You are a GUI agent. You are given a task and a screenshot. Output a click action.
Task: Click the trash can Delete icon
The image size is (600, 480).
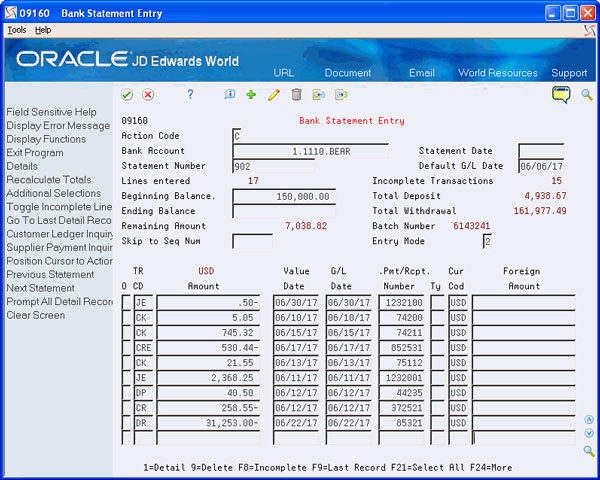click(x=297, y=94)
